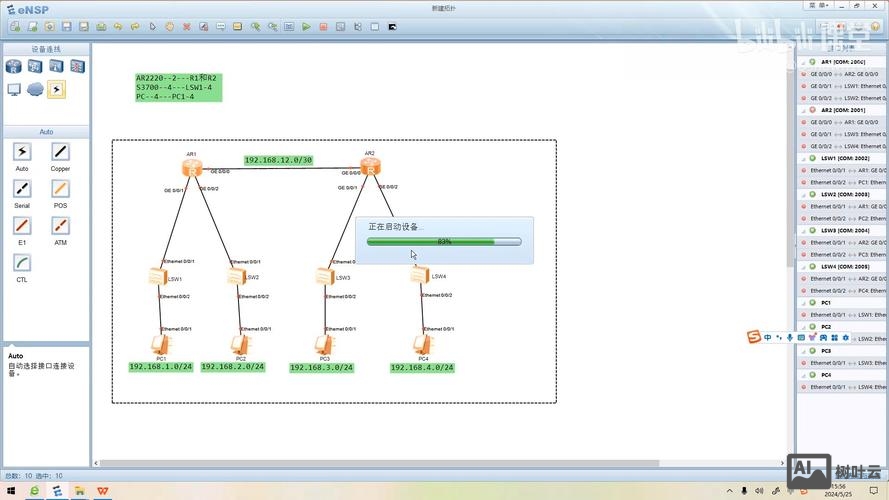Open WPS app from Windows taskbar
Screen dimensions: 889x500
pos(104,492)
